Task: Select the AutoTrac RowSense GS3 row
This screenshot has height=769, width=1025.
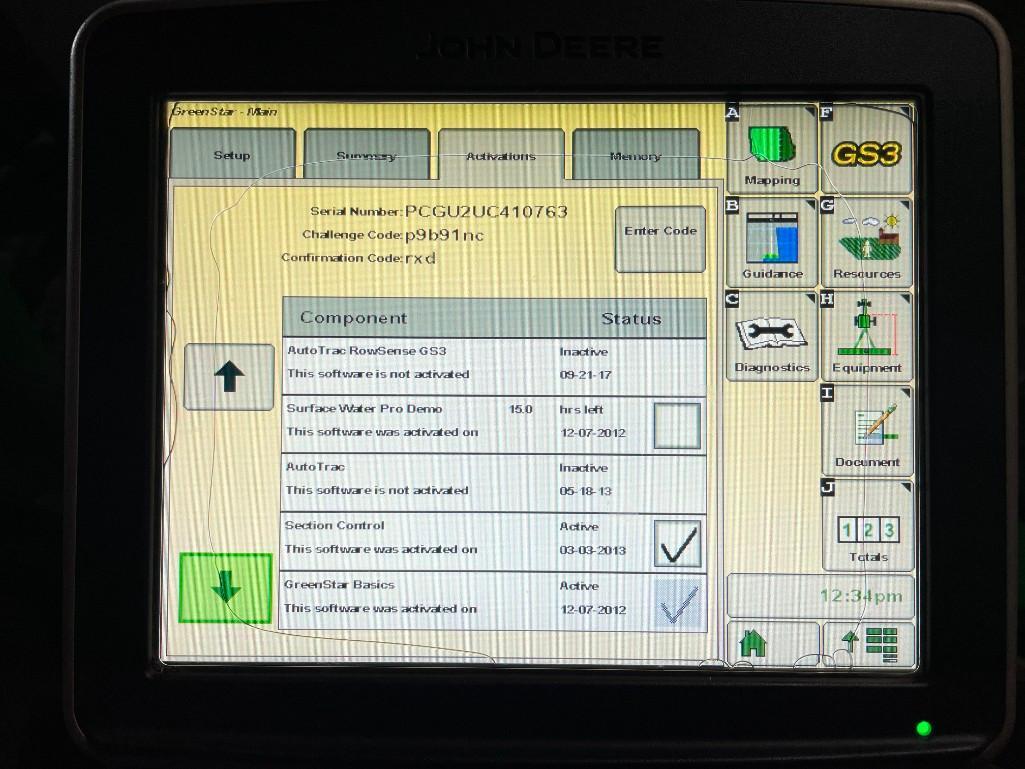Action: pyautogui.click(x=494, y=367)
